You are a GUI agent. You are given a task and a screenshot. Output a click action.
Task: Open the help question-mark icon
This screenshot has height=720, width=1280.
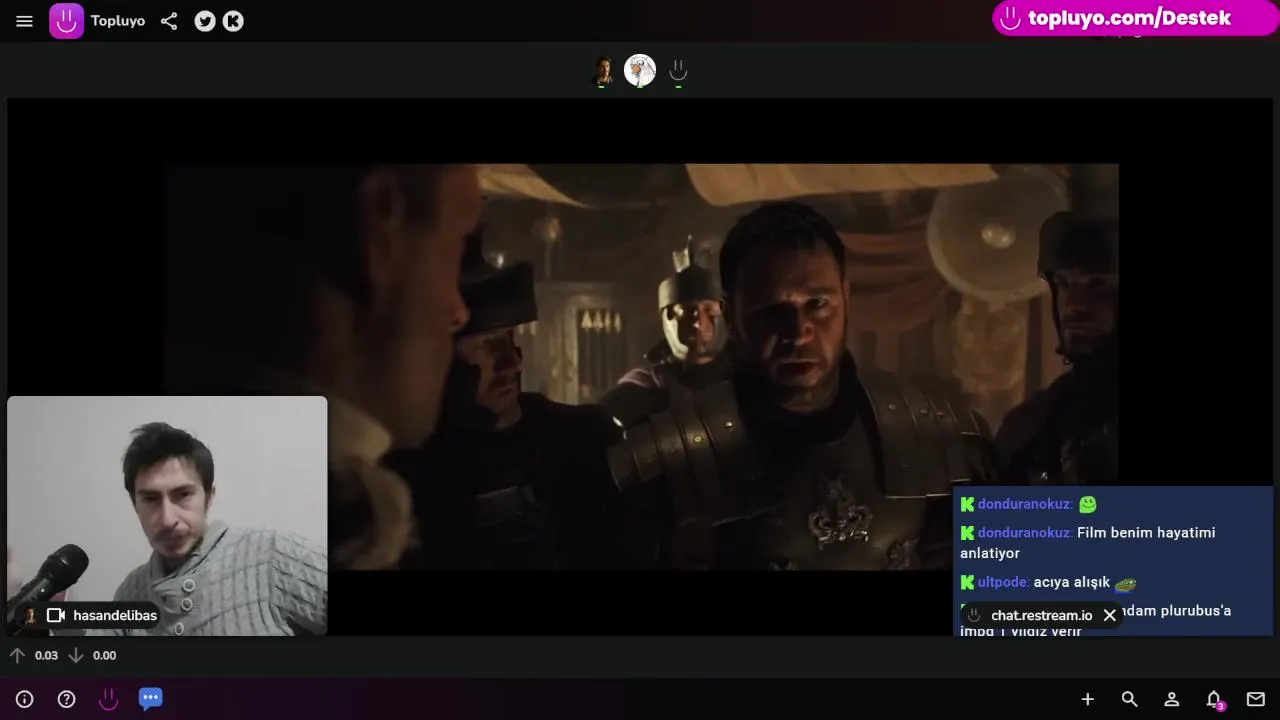coord(66,700)
